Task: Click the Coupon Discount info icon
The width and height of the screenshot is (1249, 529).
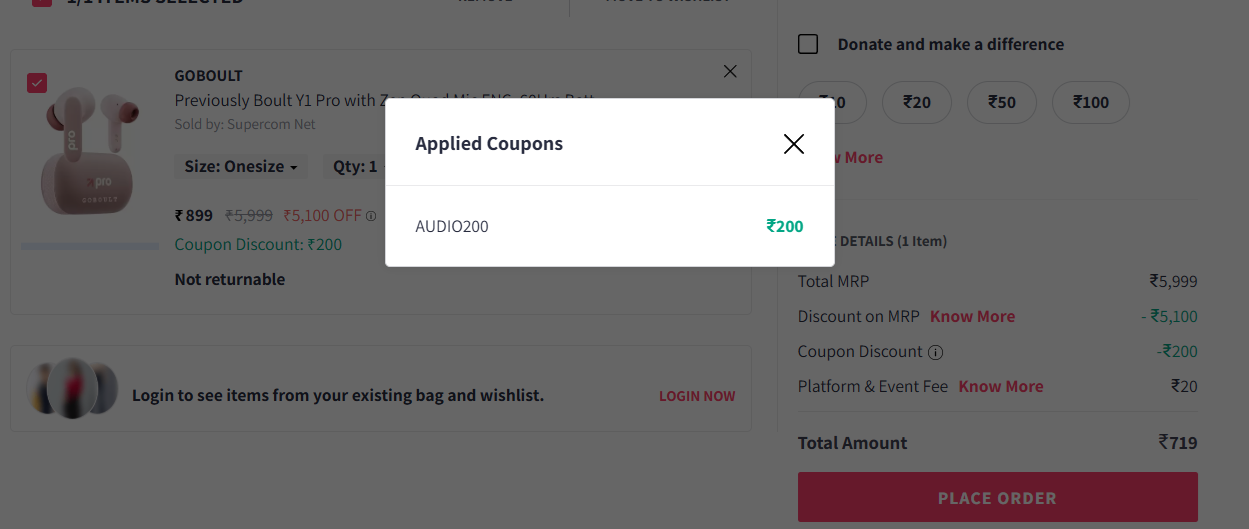Action: [x=936, y=352]
